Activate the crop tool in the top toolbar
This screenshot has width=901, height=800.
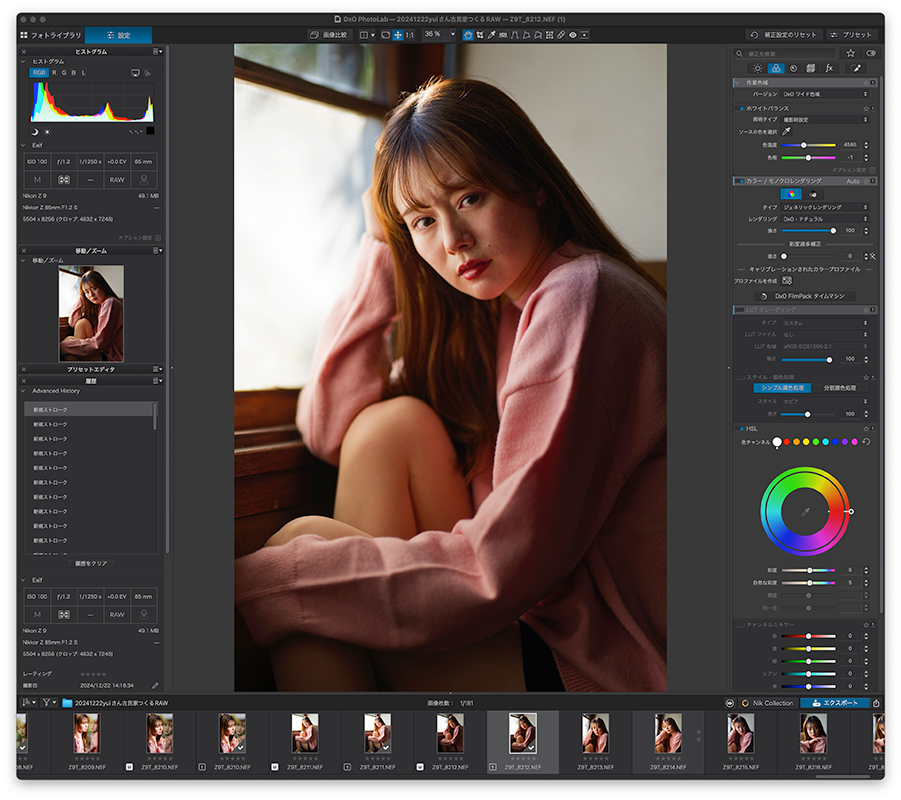(480, 35)
